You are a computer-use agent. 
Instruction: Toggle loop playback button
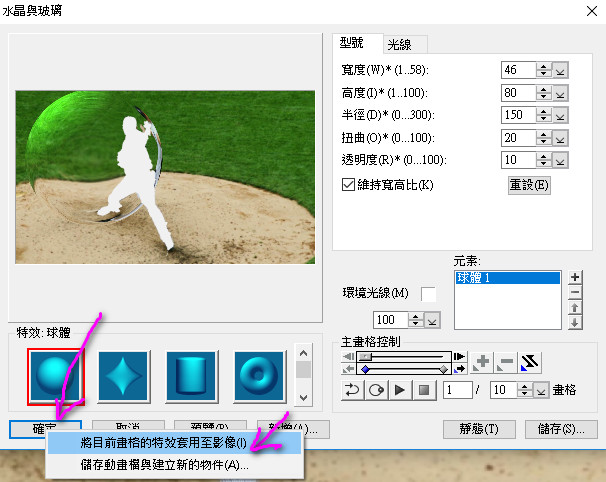click(x=352, y=390)
